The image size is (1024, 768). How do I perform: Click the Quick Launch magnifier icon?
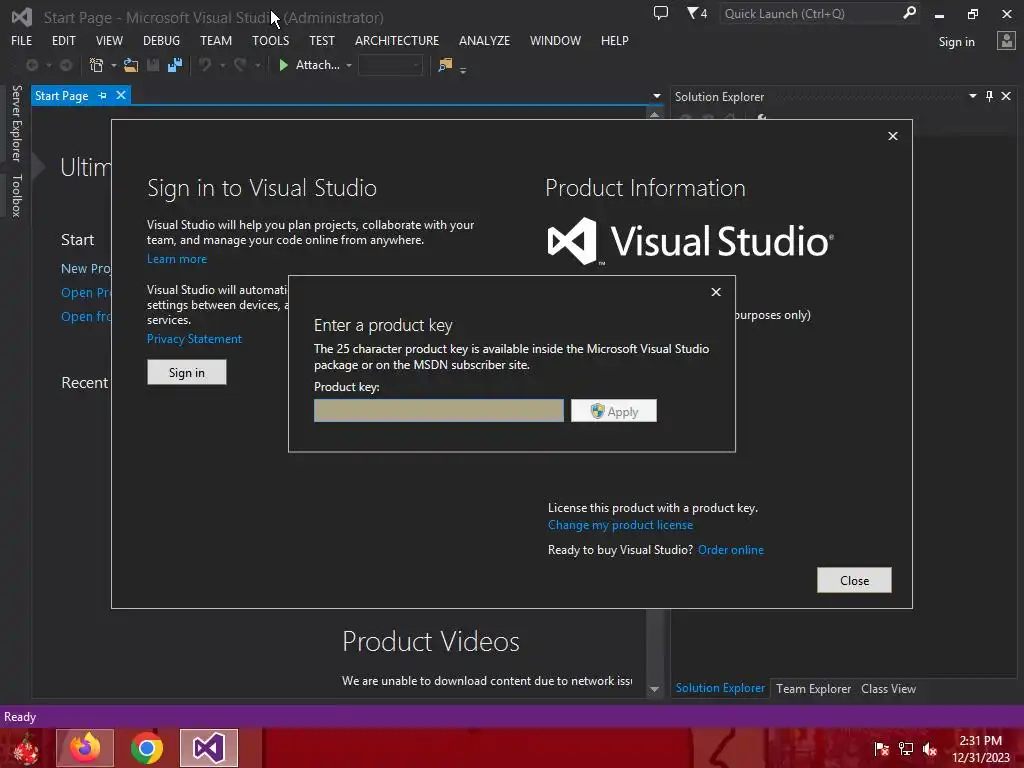909,13
